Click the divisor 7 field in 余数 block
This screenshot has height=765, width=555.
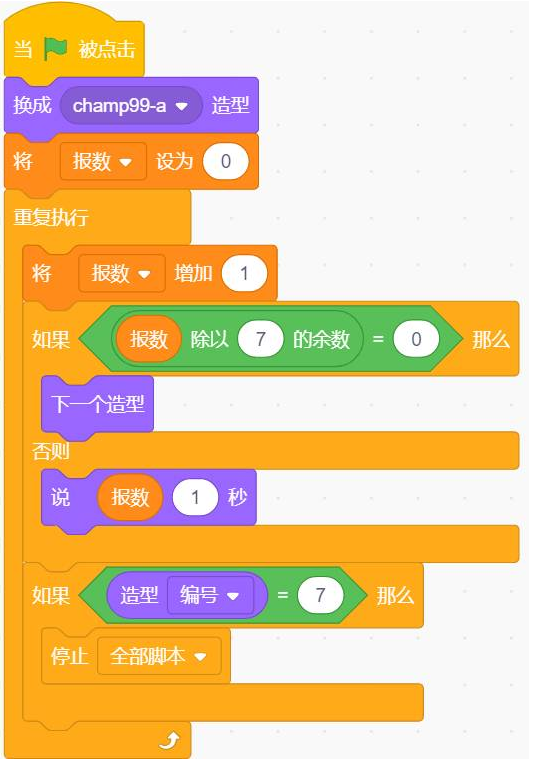pos(260,339)
